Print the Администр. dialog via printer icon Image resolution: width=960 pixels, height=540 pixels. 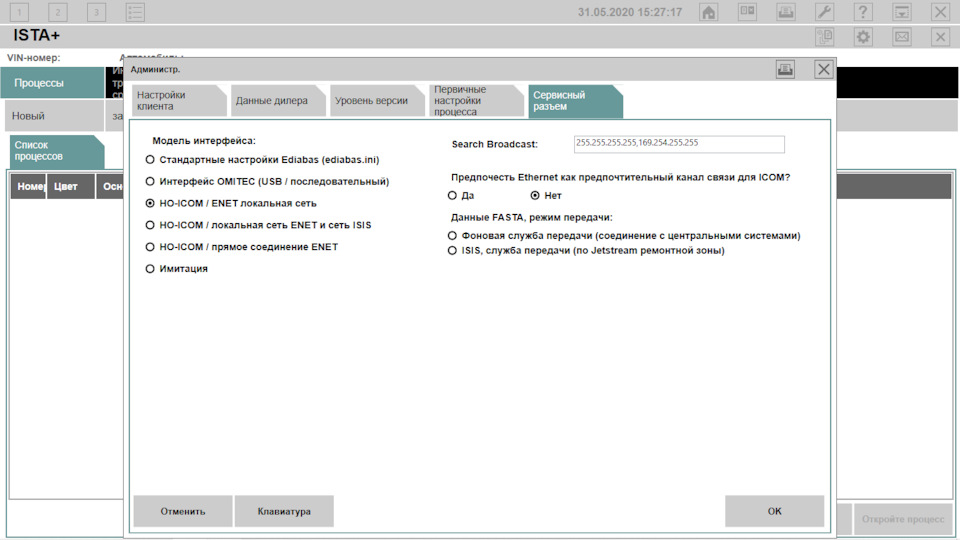pos(785,69)
